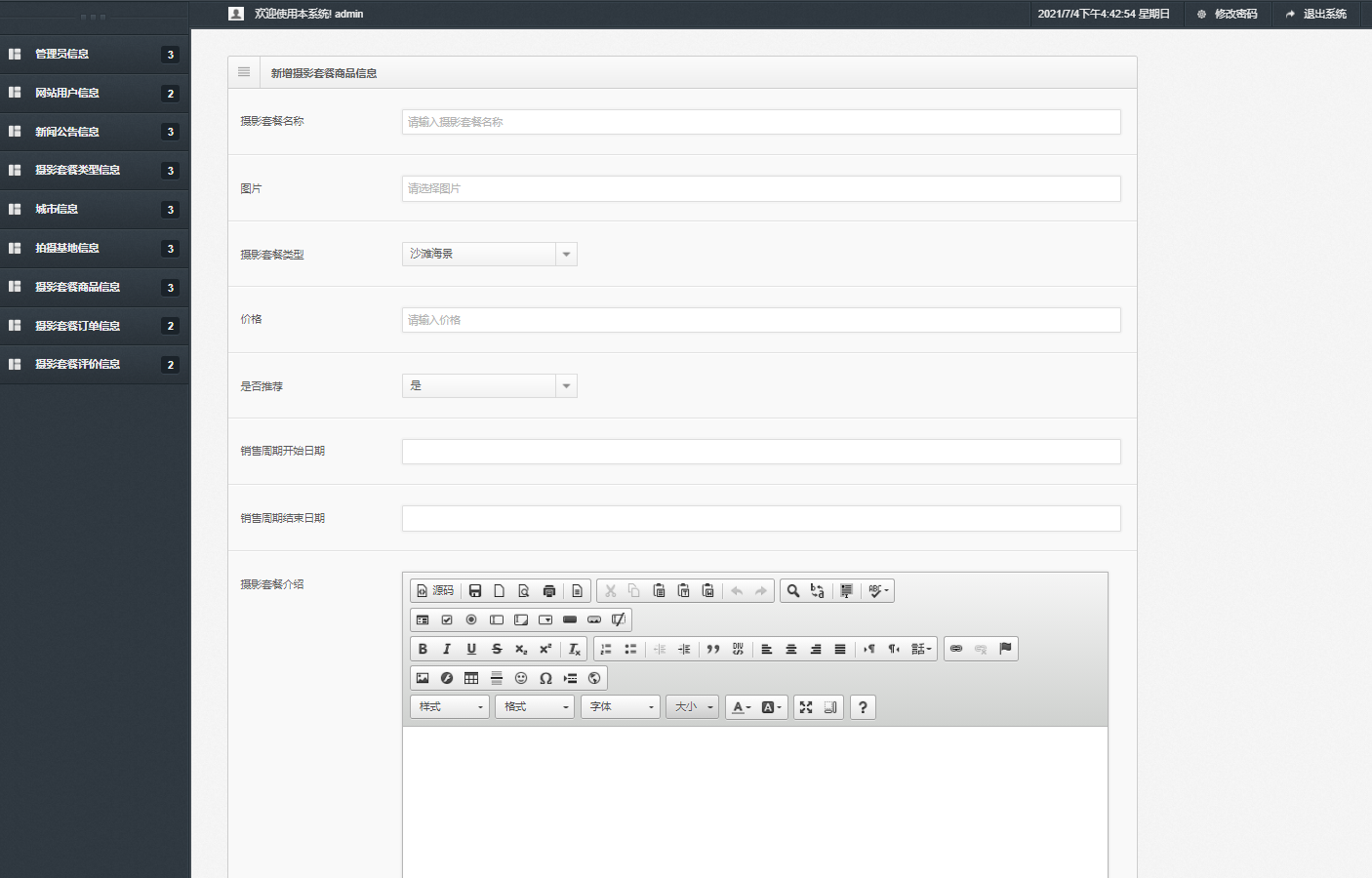The width and height of the screenshot is (1372, 878).
Task: Open the text color picker in editor
Action: tap(741, 707)
